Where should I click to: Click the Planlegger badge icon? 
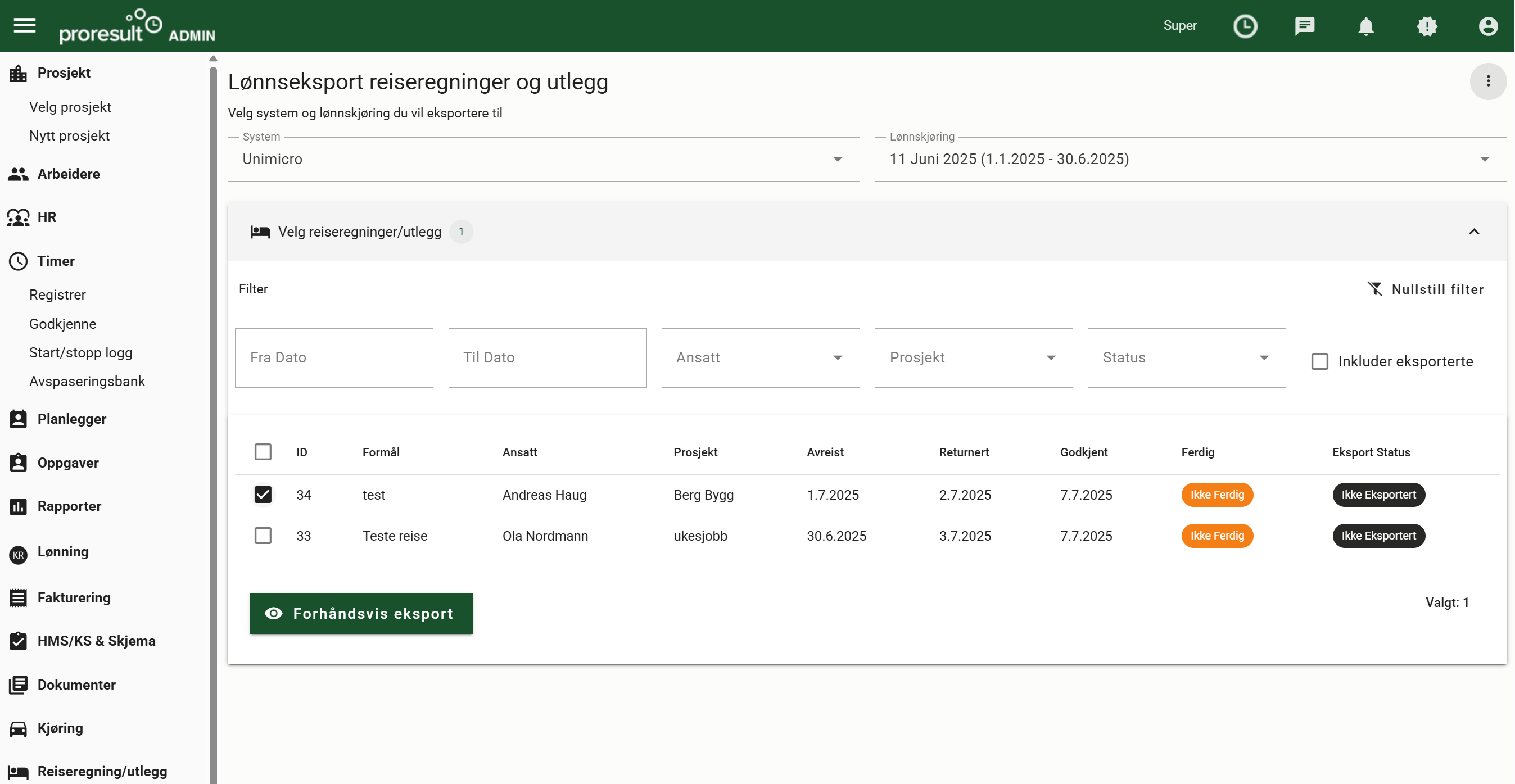(x=18, y=419)
